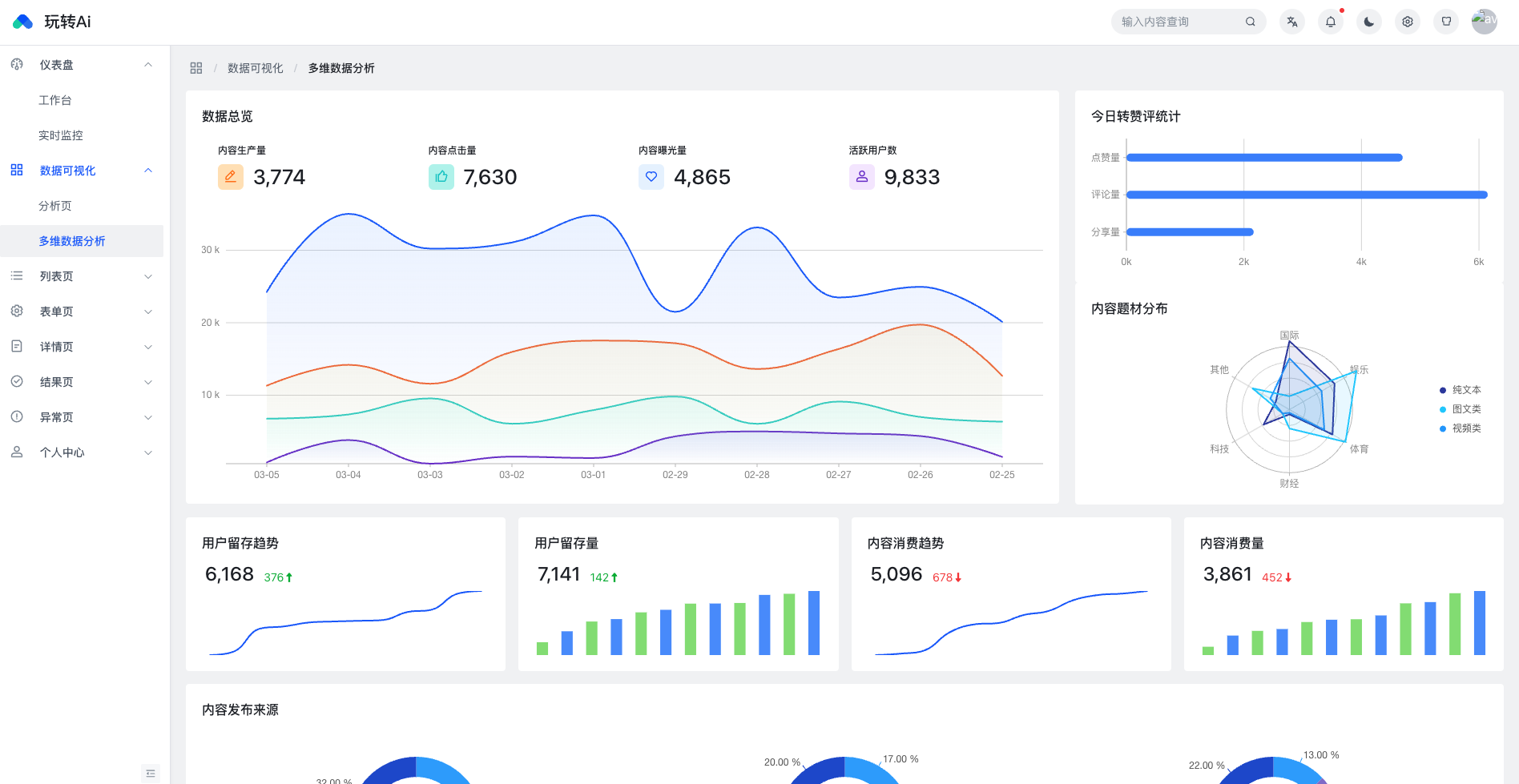Screen dimensions: 1519x784
Task: Click the 7,630 value
Action: (490, 177)
